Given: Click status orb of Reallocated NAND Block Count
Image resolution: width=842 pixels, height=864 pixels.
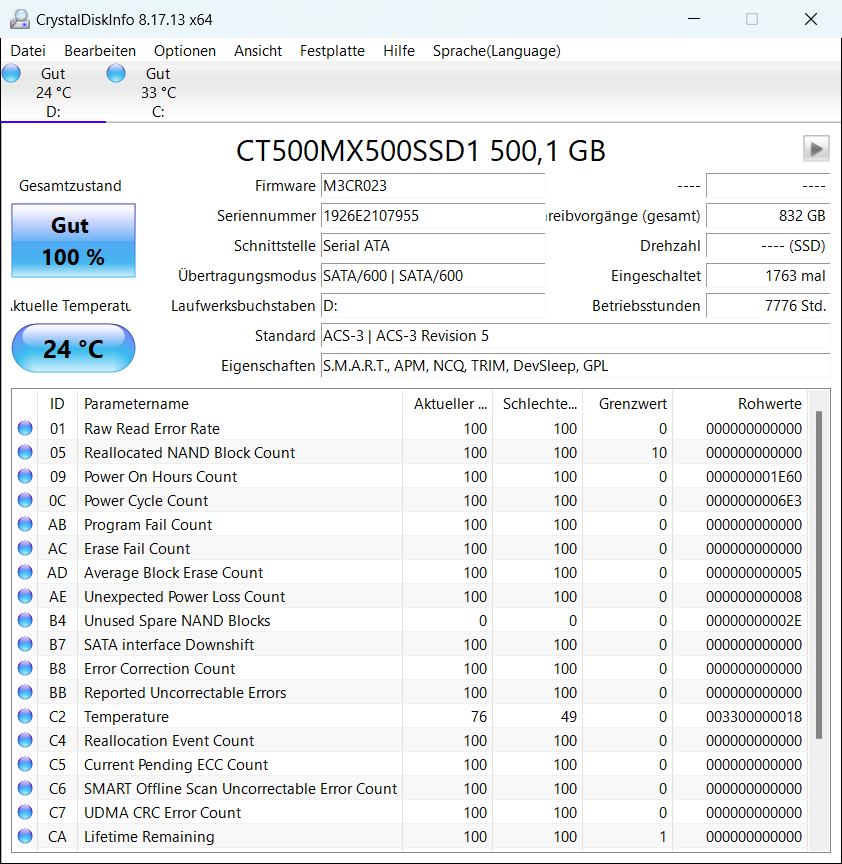Looking at the screenshot, I should pyautogui.click(x=25, y=452).
